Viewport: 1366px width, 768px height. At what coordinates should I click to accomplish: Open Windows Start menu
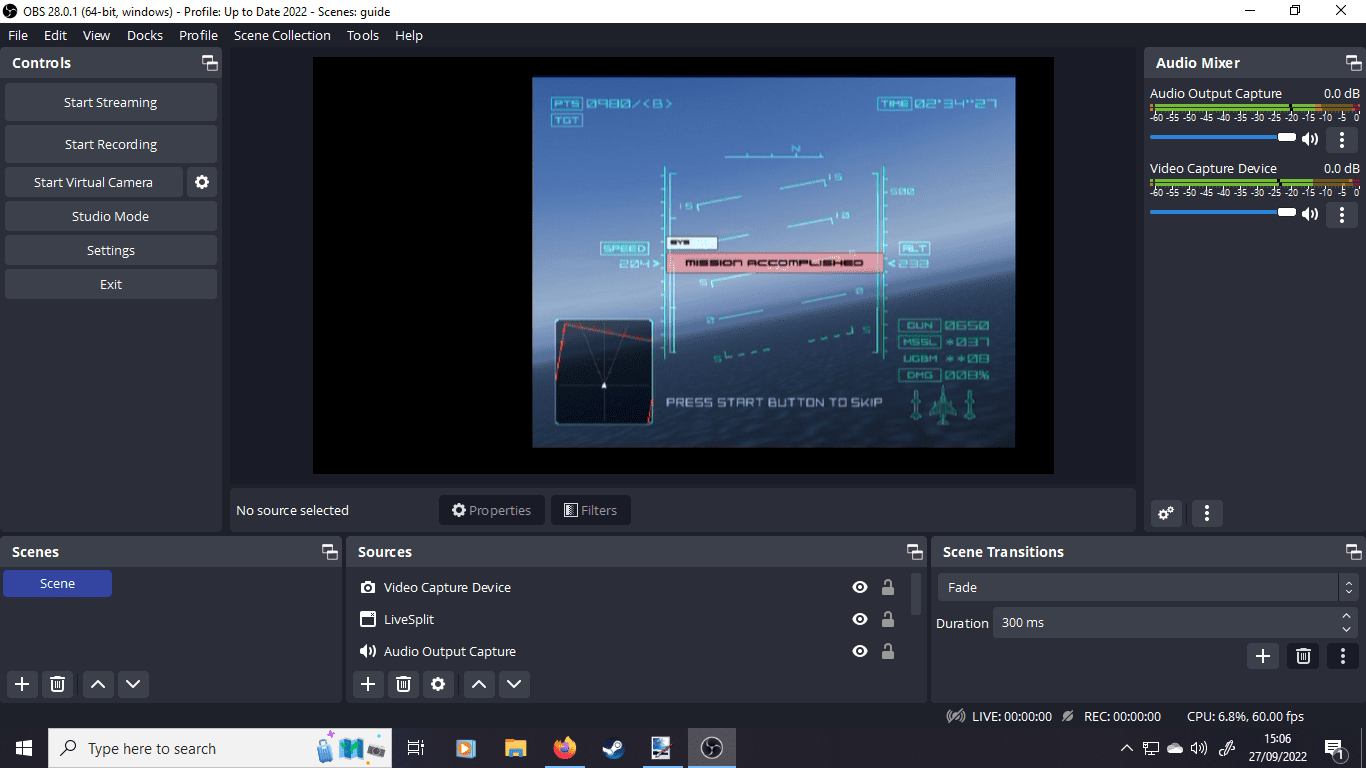[24, 748]
